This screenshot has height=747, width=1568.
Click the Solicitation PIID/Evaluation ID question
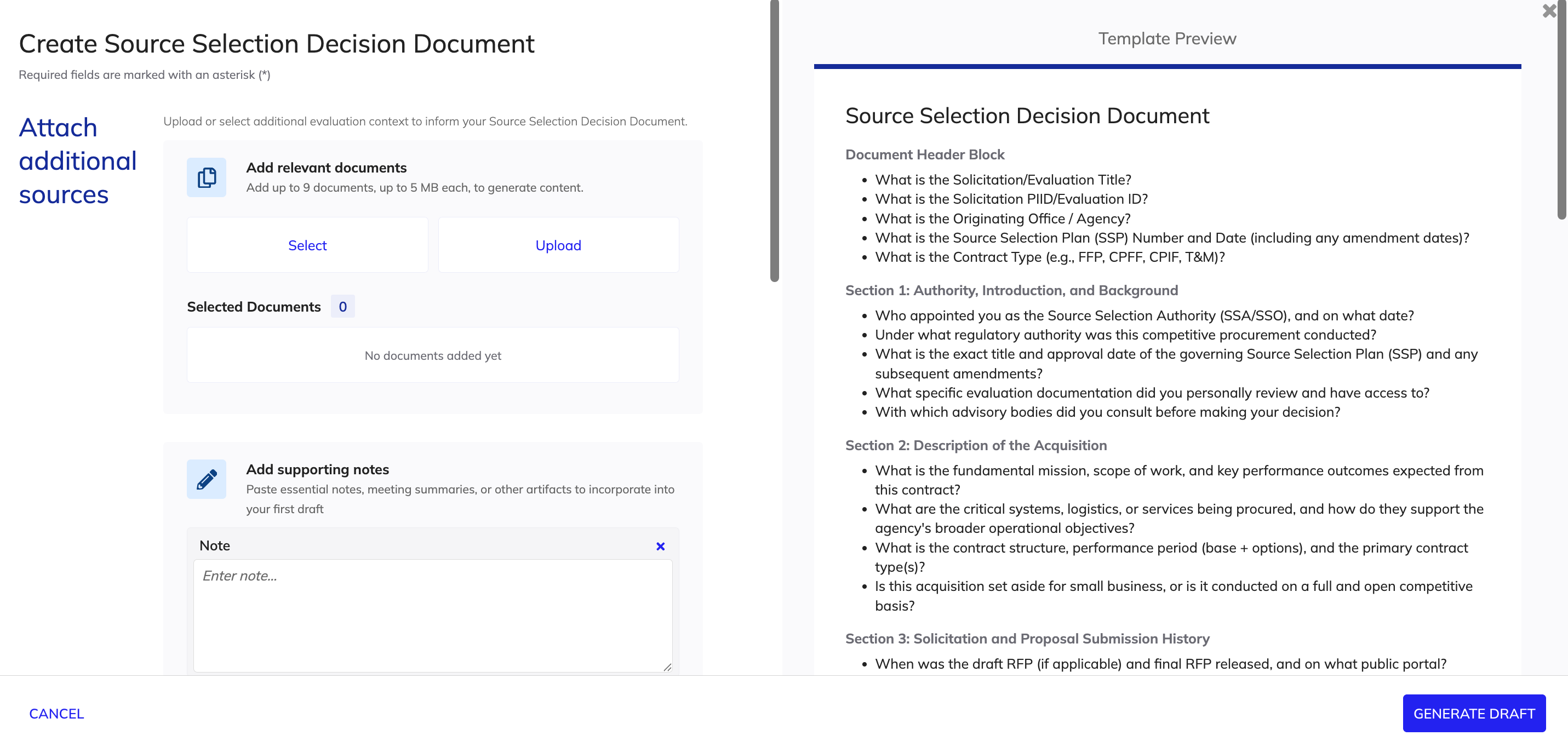1011,199
